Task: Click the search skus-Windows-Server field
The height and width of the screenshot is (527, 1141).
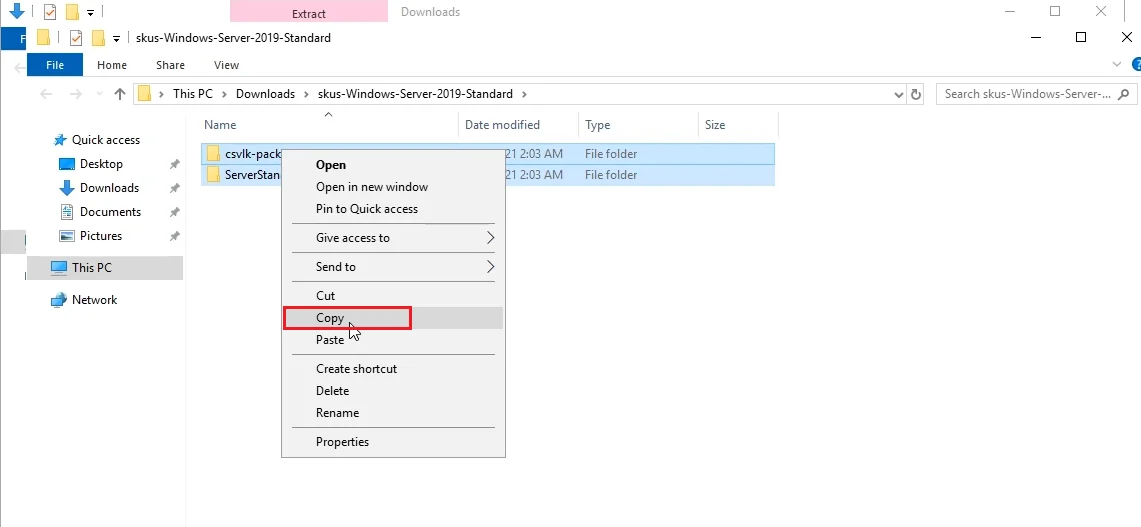Action: 1027,94
